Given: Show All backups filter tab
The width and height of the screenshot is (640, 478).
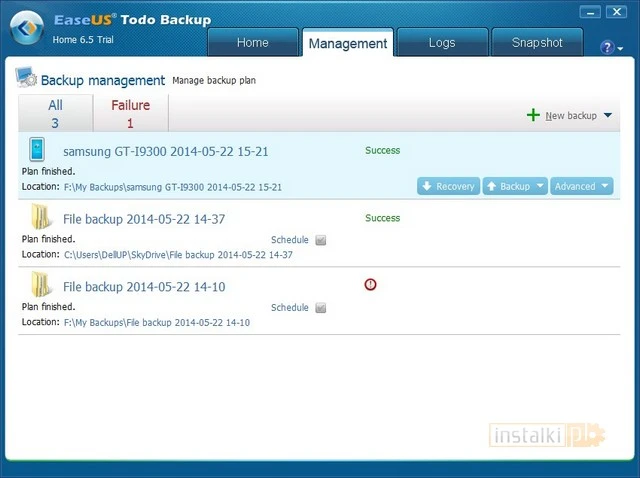Looking at the screenshot, I should 56,113.
